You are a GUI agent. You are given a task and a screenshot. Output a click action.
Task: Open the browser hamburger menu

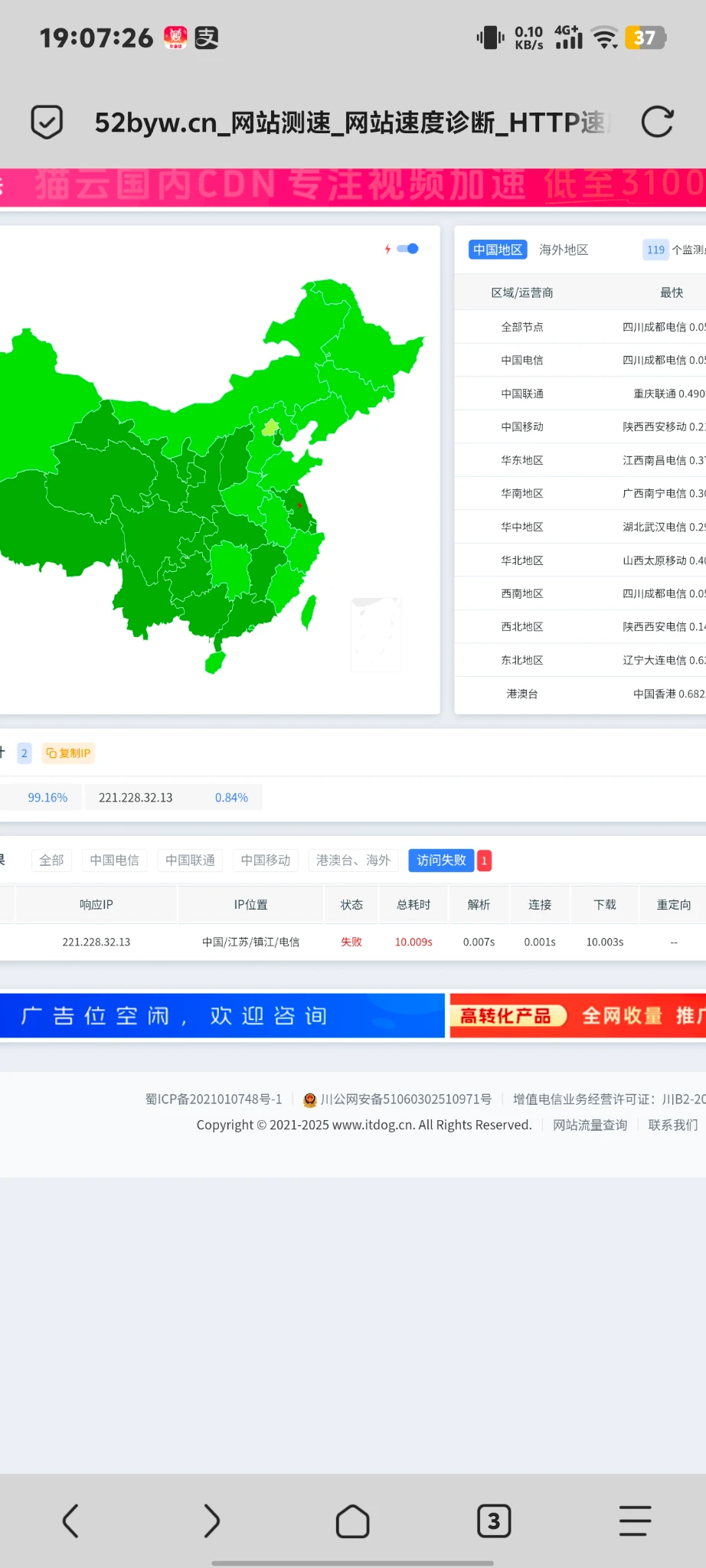pos(635,1521)
